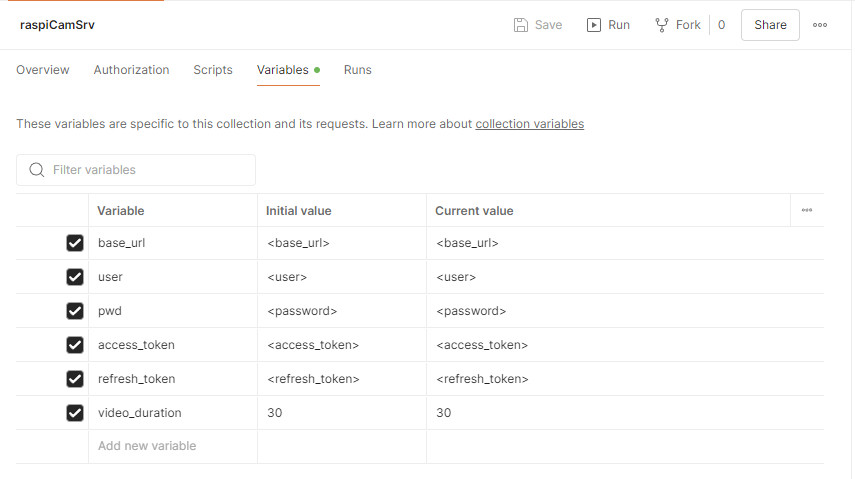Disable the user variable checkbox
The image size is (855, 479).
pos(74,277)
